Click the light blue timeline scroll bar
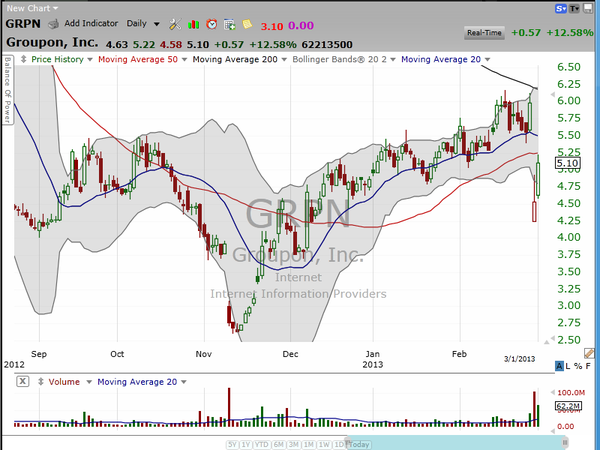 pyautogui.click(x=457, y=443)
